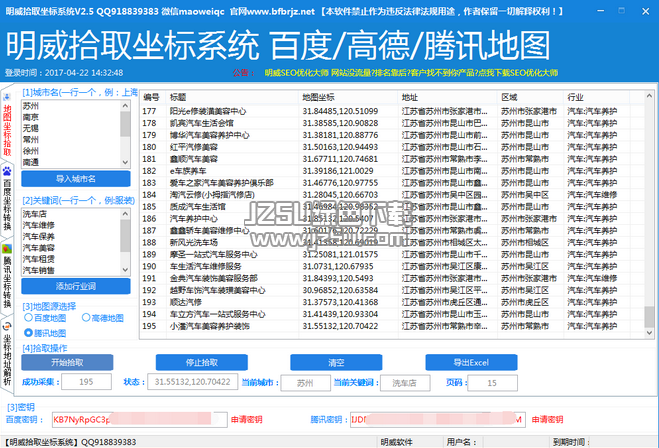Screen dimensions: 659x448
Task: Click city list scroll down arrow
Action: [125, 162]
